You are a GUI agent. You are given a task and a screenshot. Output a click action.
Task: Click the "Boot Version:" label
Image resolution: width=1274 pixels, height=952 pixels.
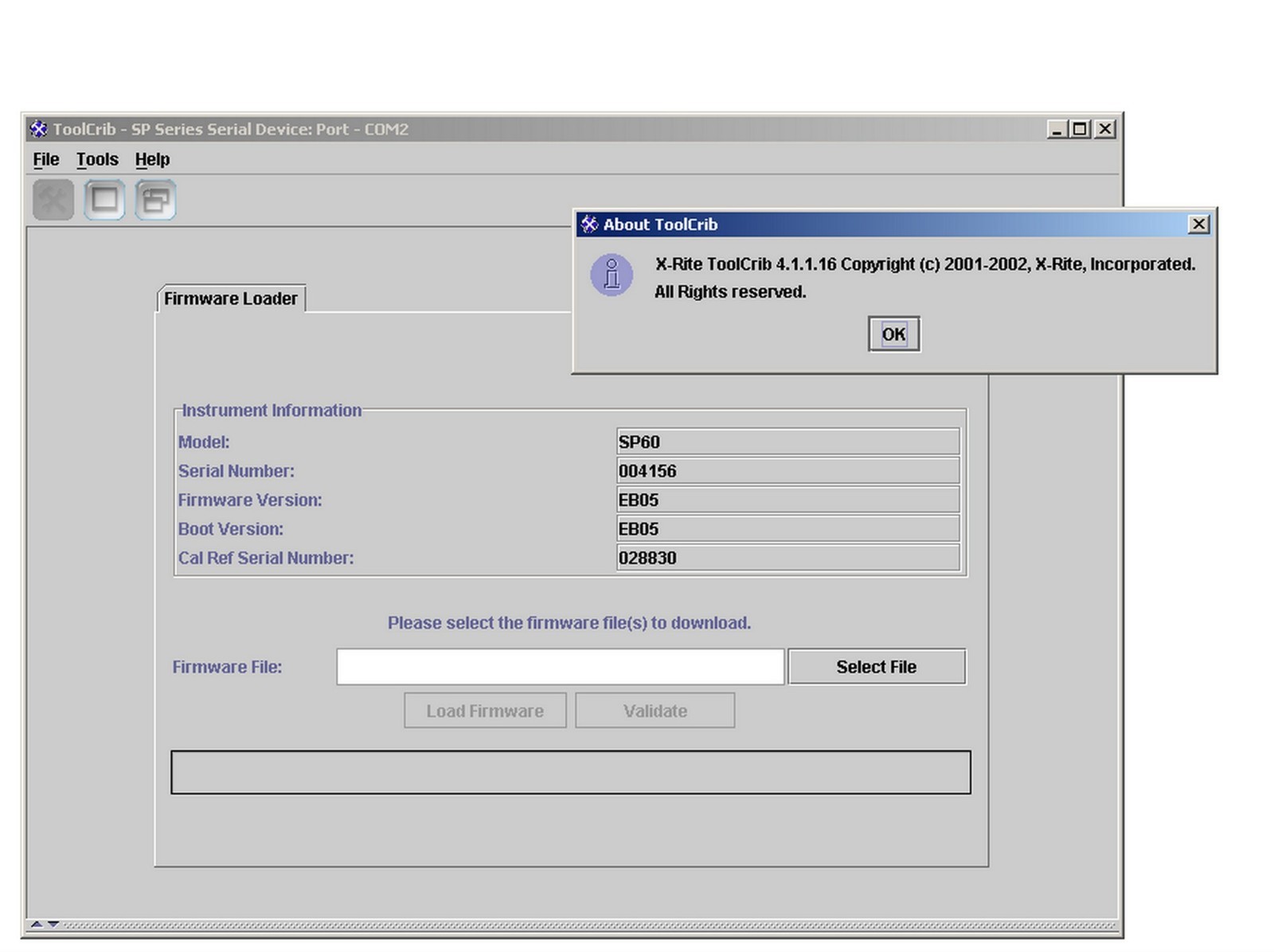231,529
